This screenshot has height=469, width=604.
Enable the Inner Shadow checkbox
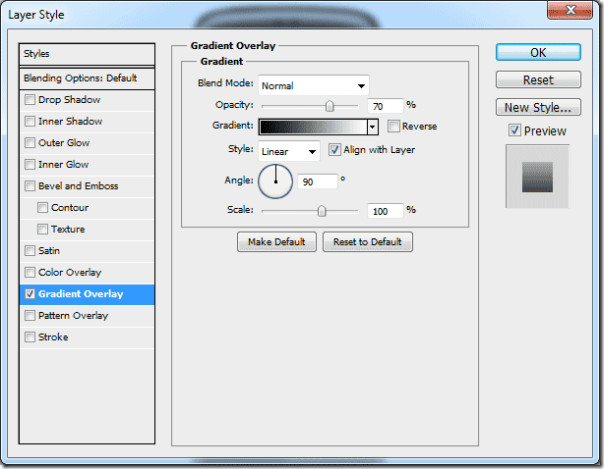(x=30, y=121)
